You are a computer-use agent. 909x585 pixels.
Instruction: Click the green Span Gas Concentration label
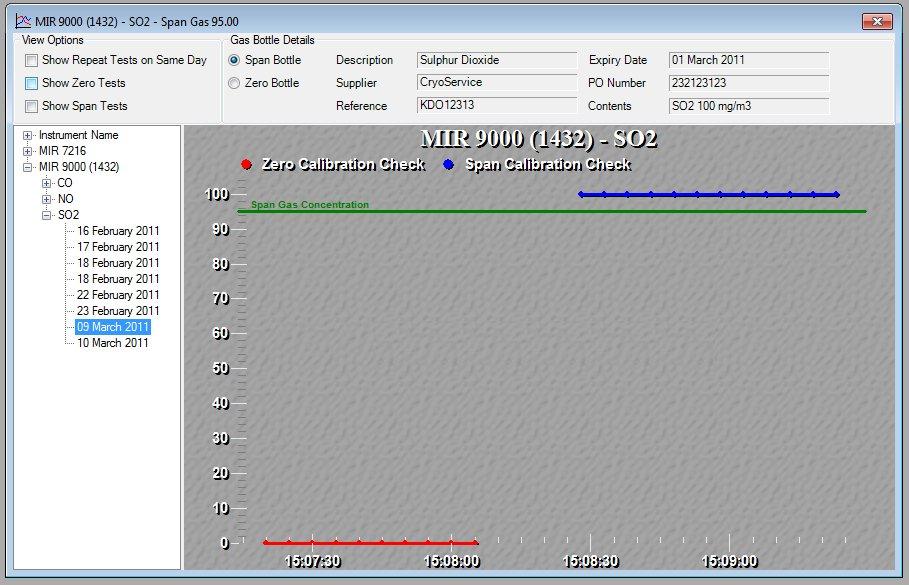[310, 205]
